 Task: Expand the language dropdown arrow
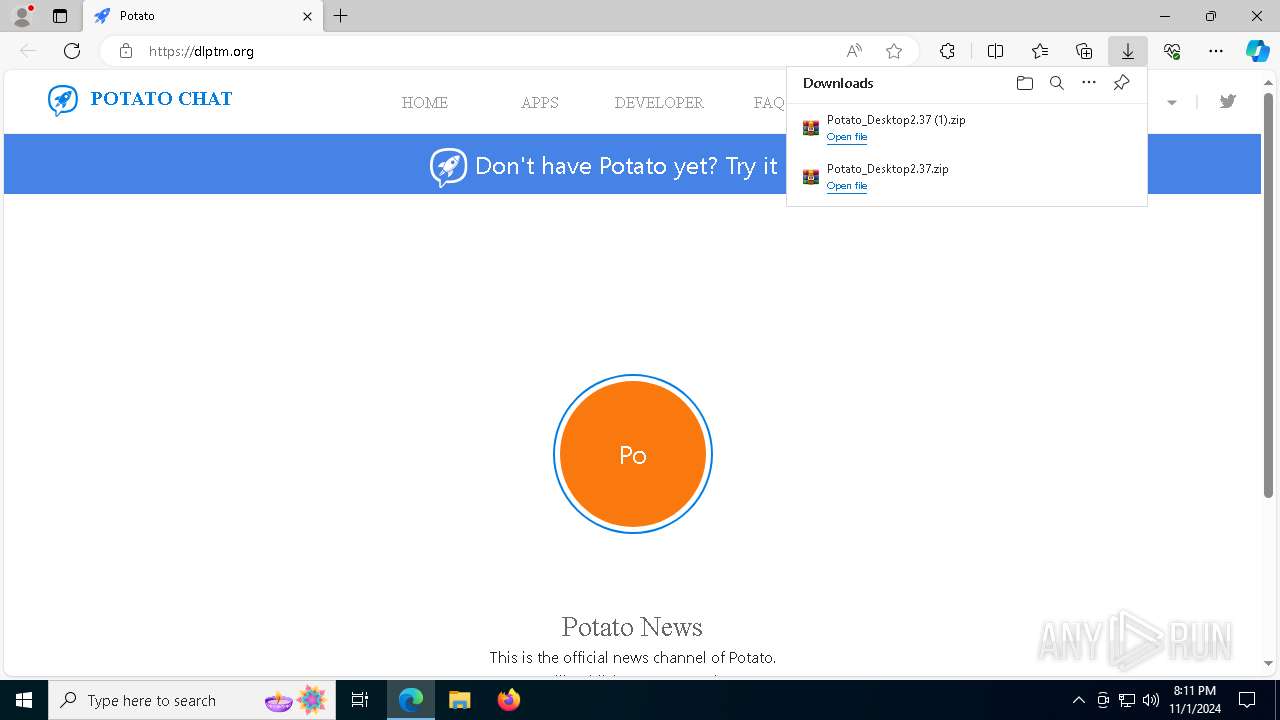(1172, 102)
